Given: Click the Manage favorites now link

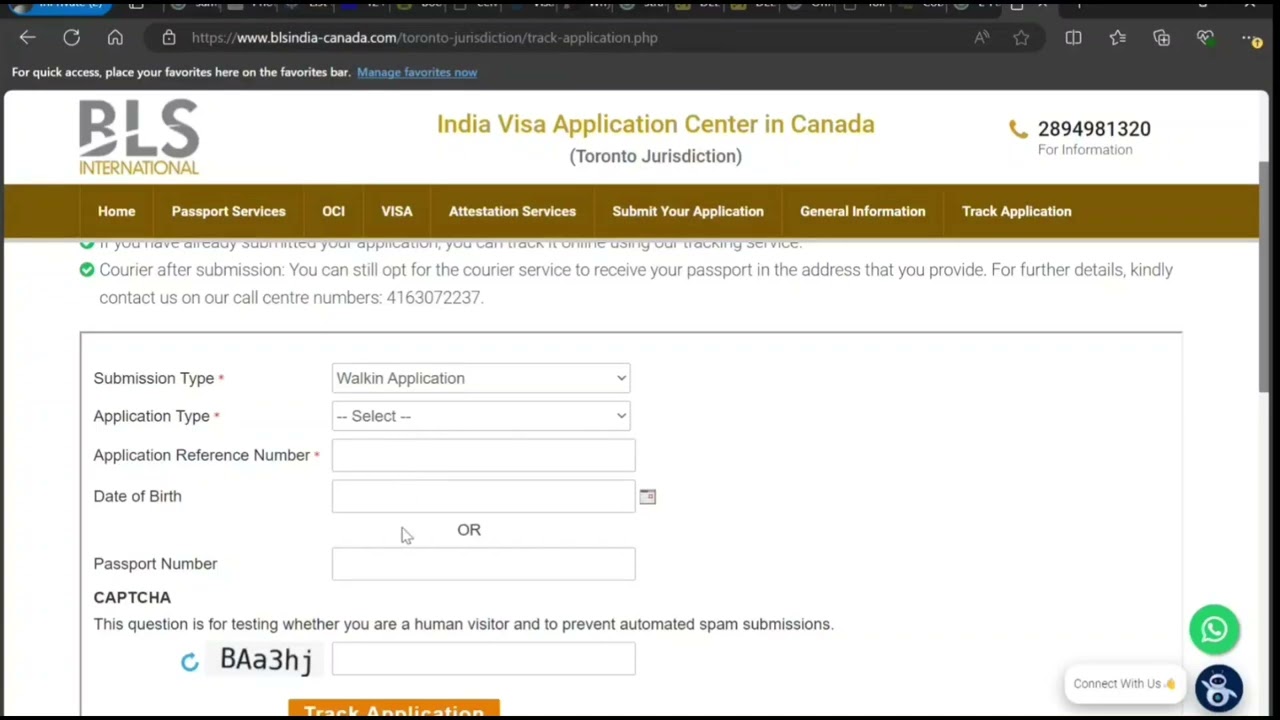Looking at the screenshot, I should click(x=416, y=72).
